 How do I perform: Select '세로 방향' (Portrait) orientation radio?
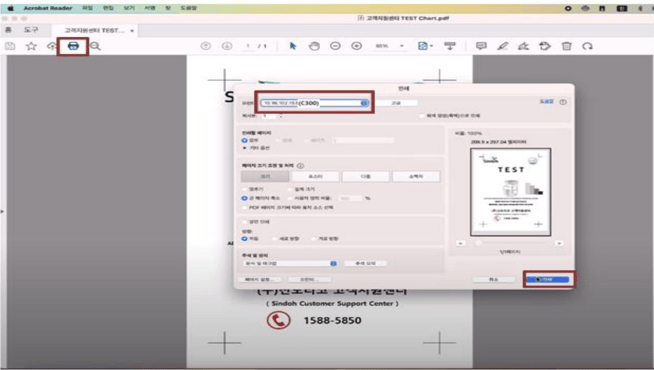point(274,239)
